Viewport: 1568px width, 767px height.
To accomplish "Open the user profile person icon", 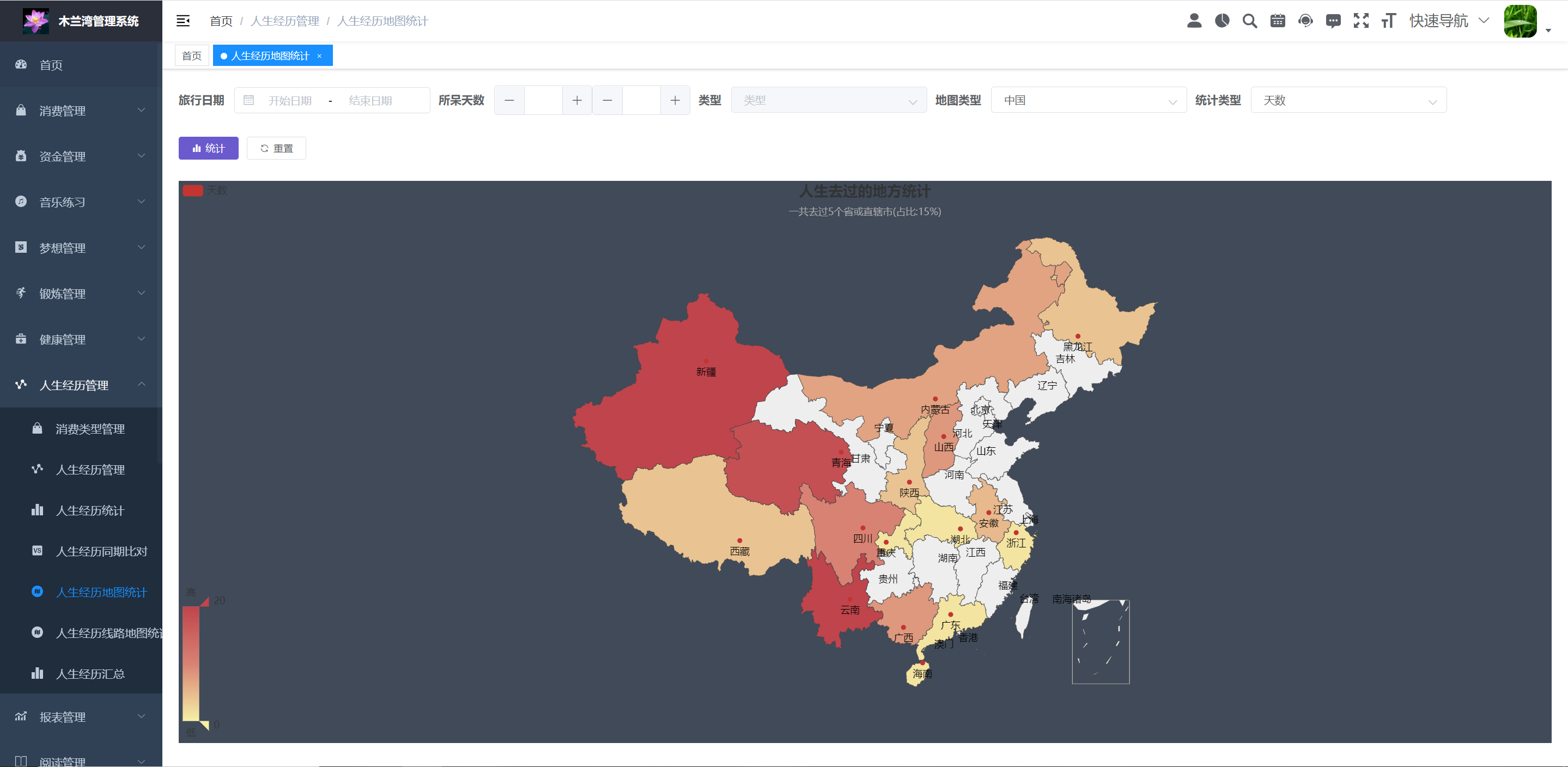I will click(x=1194, y=21).
